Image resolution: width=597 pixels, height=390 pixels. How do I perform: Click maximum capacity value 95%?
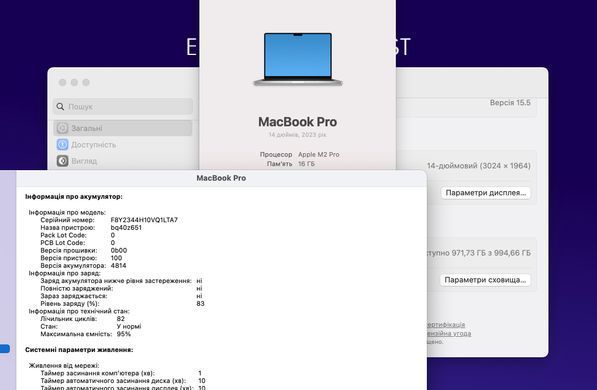point(123,334)
